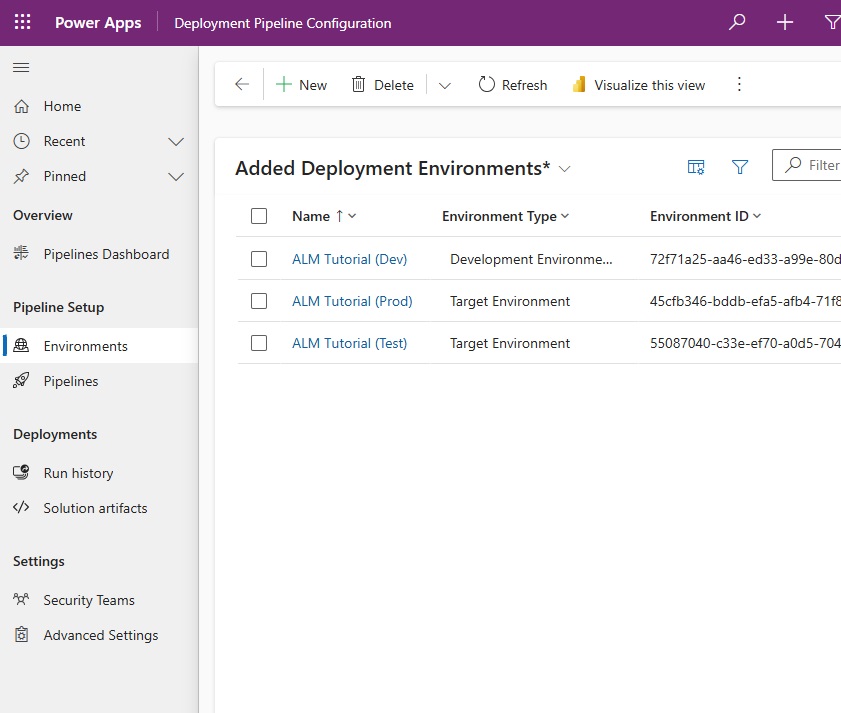
Task: Click the 55087040 environment ID cell
Action: pos(745,343)
